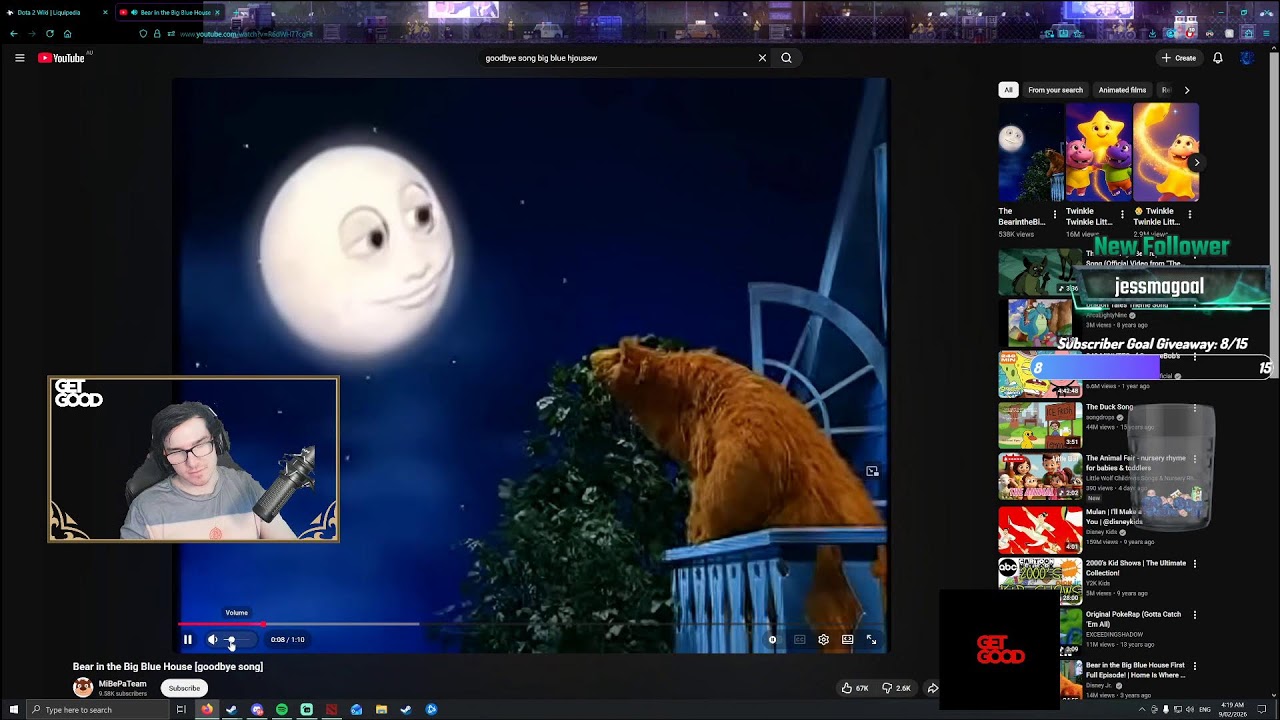Go to the YouTube home logo
Image resolution: width=1280 pixels, height=720 pixels.
click(x=62, y=58)
